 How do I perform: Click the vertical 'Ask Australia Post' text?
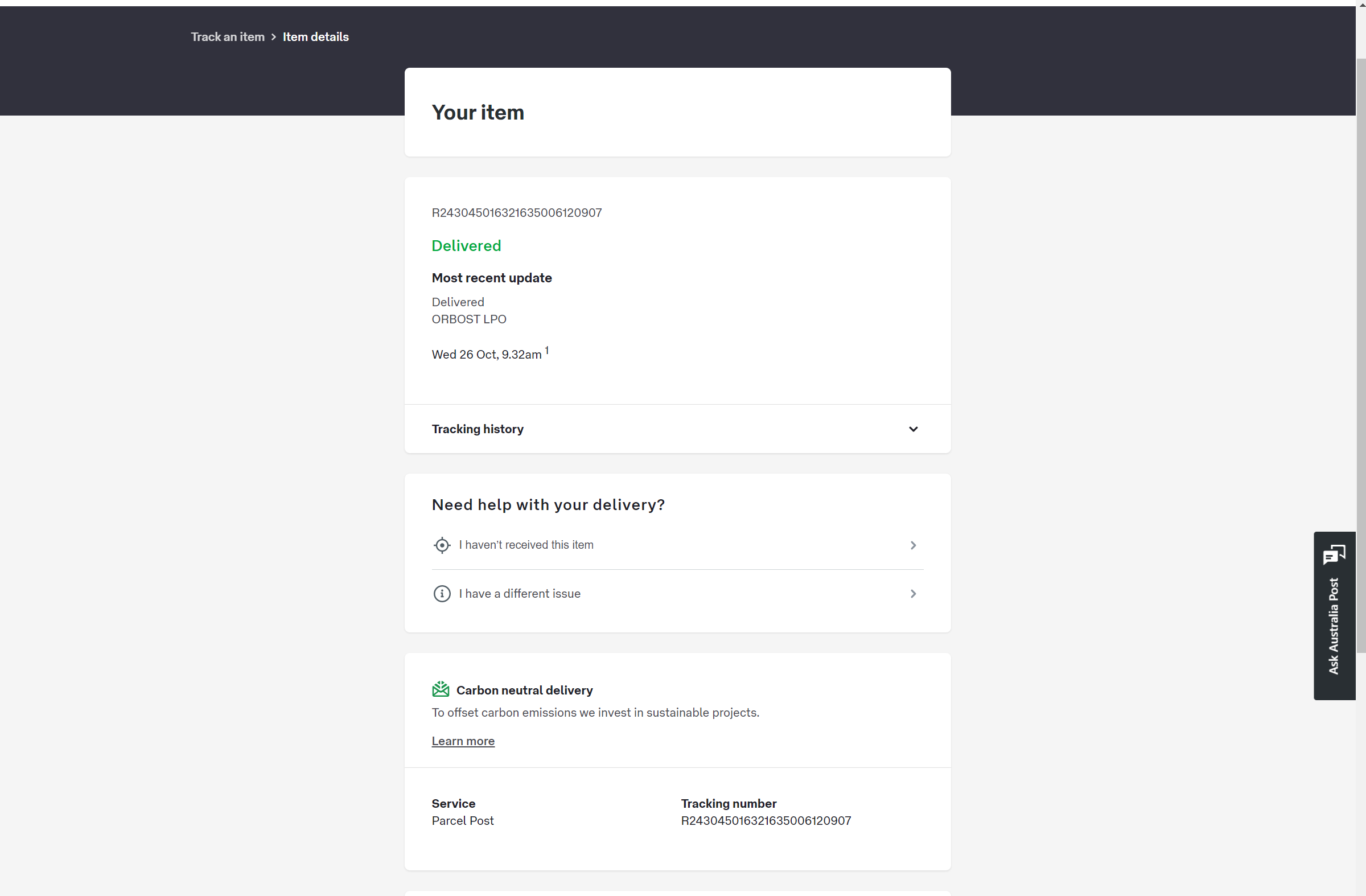pos(1334,626)
